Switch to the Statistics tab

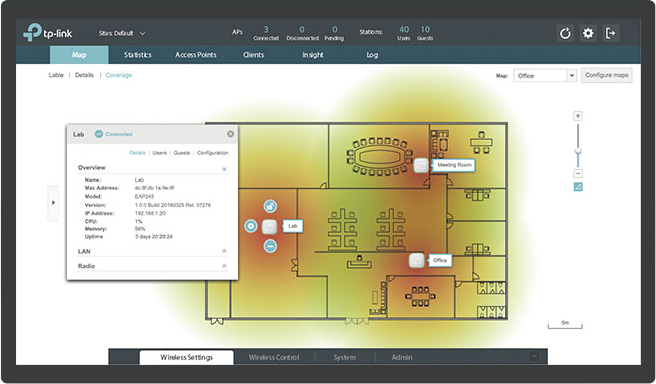tap(138, 55)
